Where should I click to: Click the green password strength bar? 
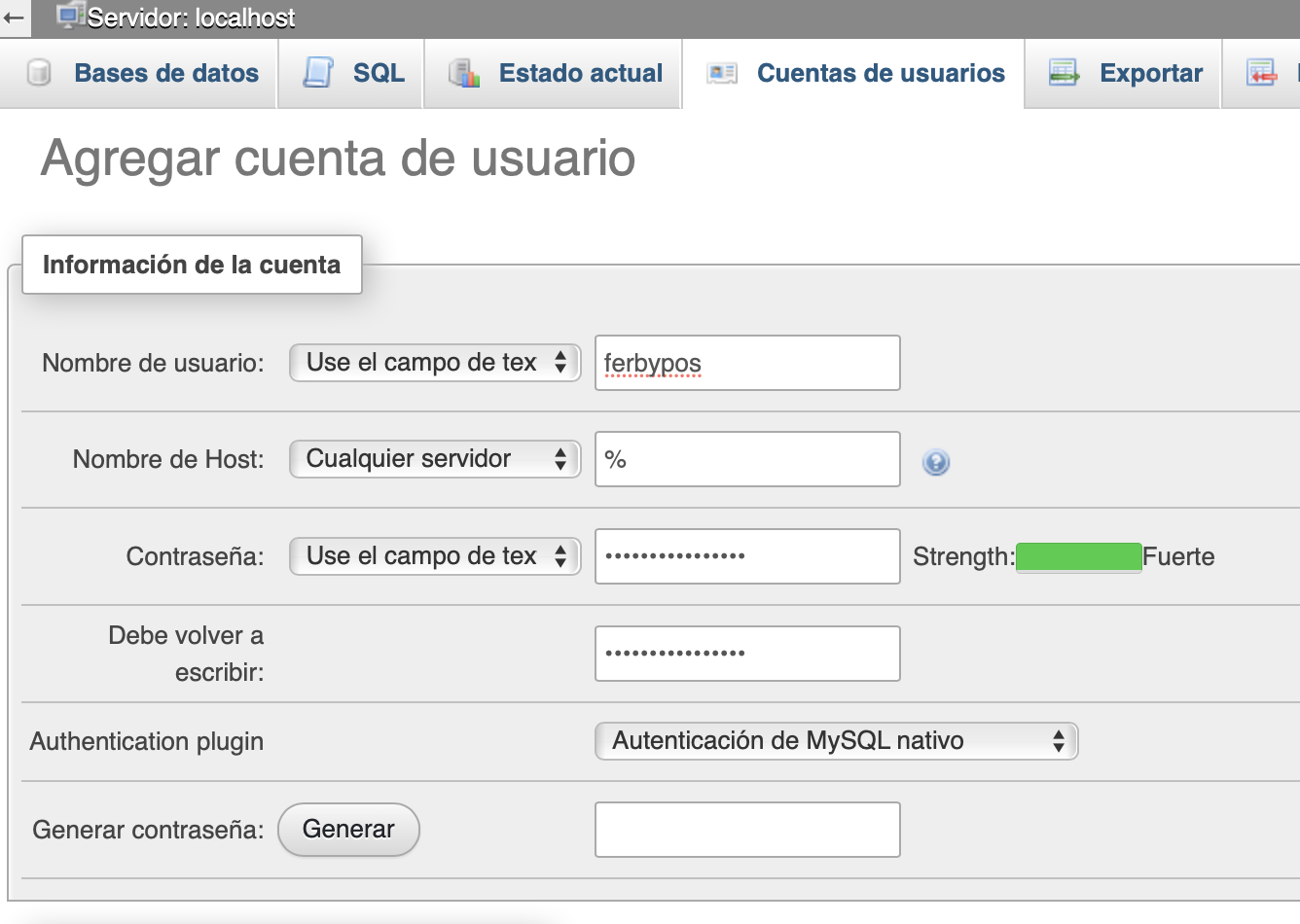1078,557
